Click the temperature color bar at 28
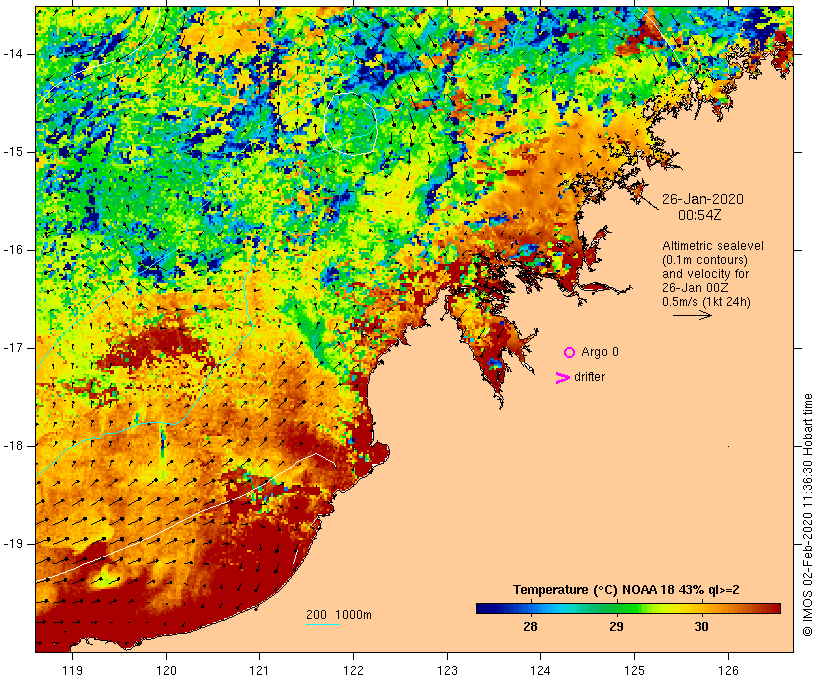The height and width of the screenshot is (680, 820). [x=530, y=608]
